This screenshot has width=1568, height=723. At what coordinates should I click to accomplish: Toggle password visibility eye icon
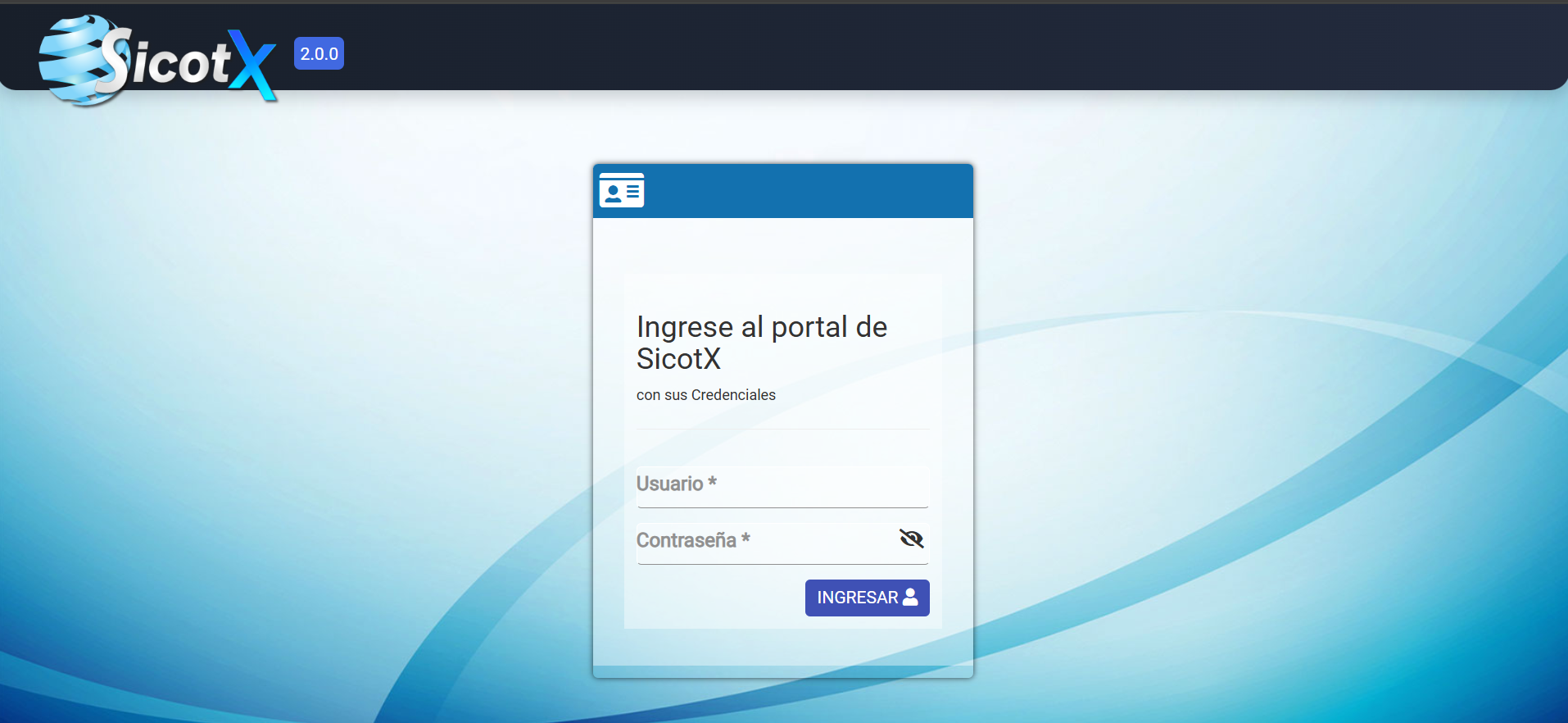coord(912,539)
